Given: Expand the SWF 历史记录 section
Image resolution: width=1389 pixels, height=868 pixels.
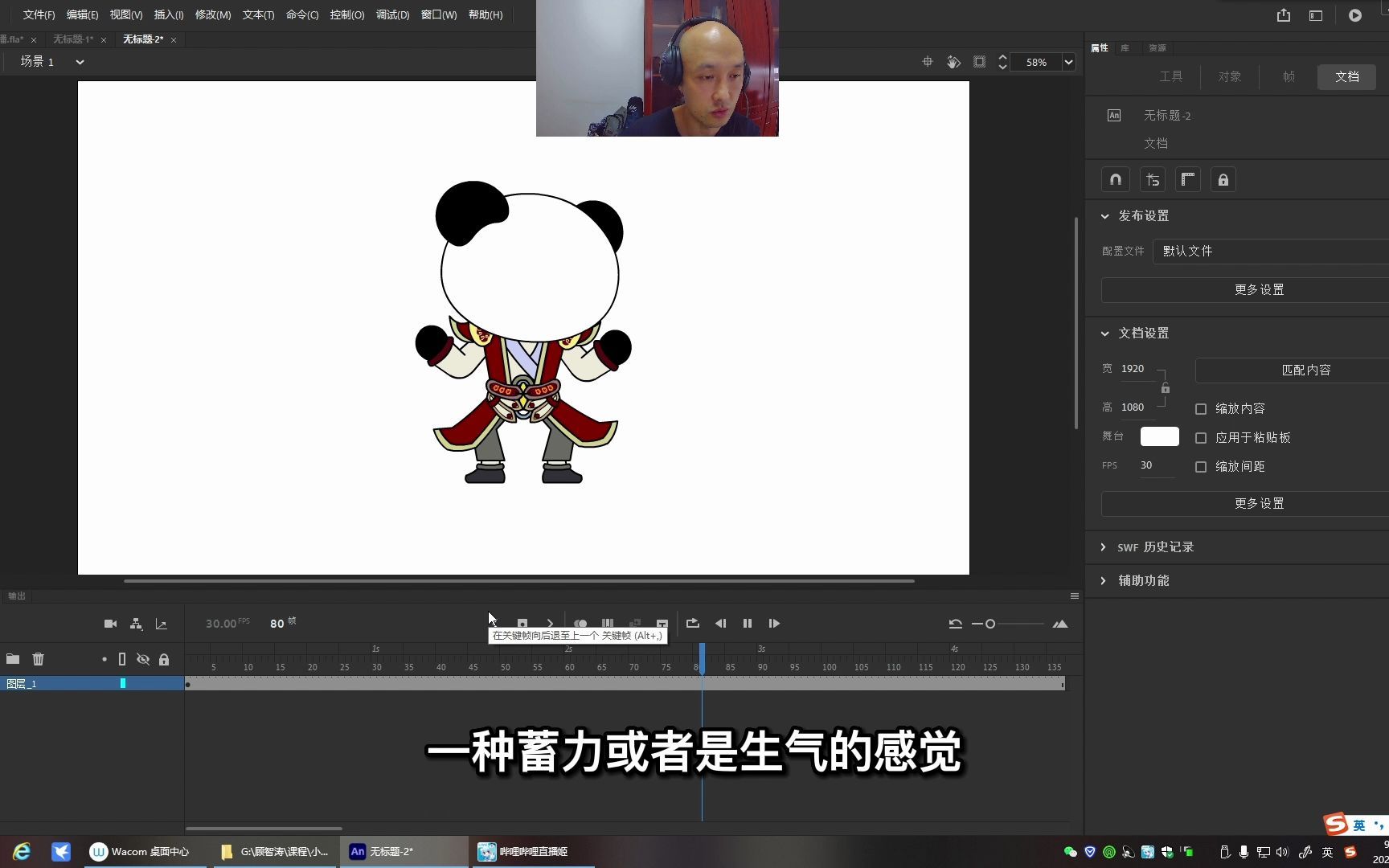Looking at the screenshot, I should 1104,547.
